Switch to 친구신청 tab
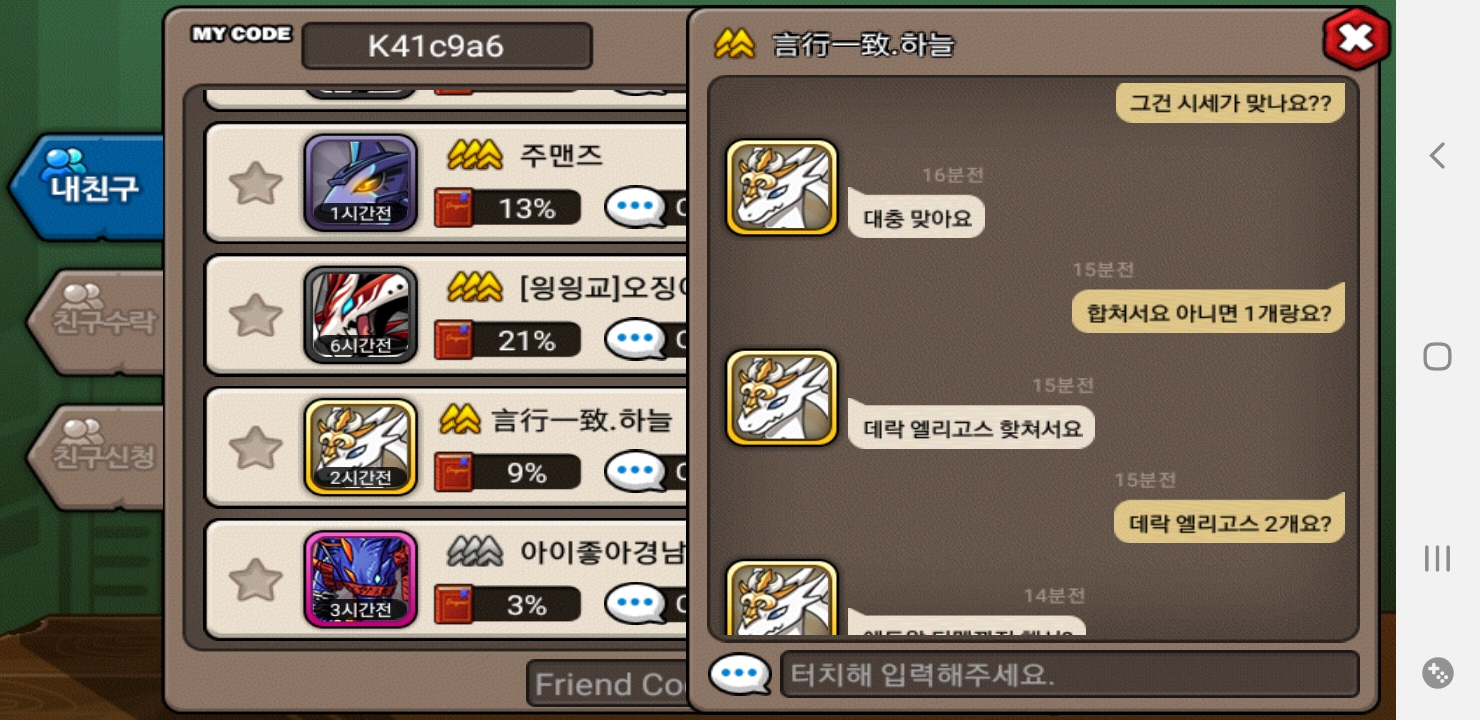Image resolution: width=1480 pixels, height=720 pixels. pyautogui.click(x=100, y=457)
